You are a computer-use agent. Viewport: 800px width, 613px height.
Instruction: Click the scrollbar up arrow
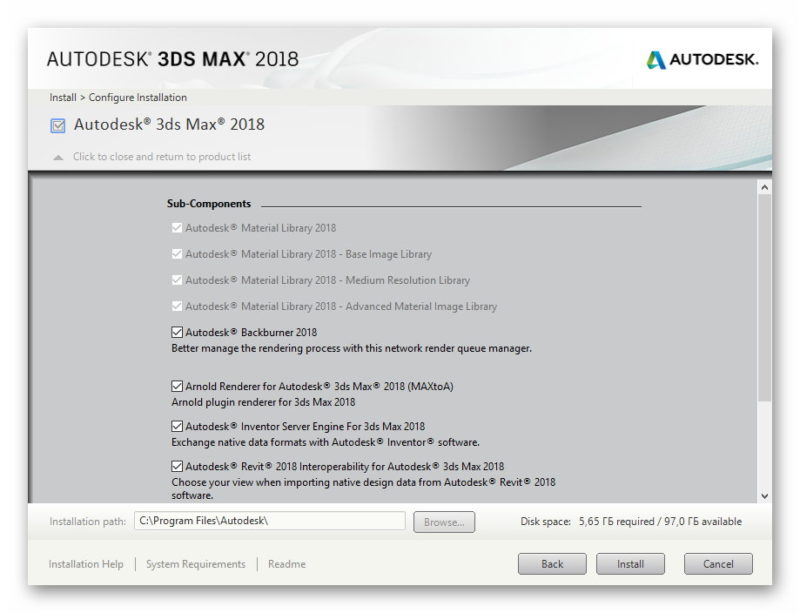point(764,187)
